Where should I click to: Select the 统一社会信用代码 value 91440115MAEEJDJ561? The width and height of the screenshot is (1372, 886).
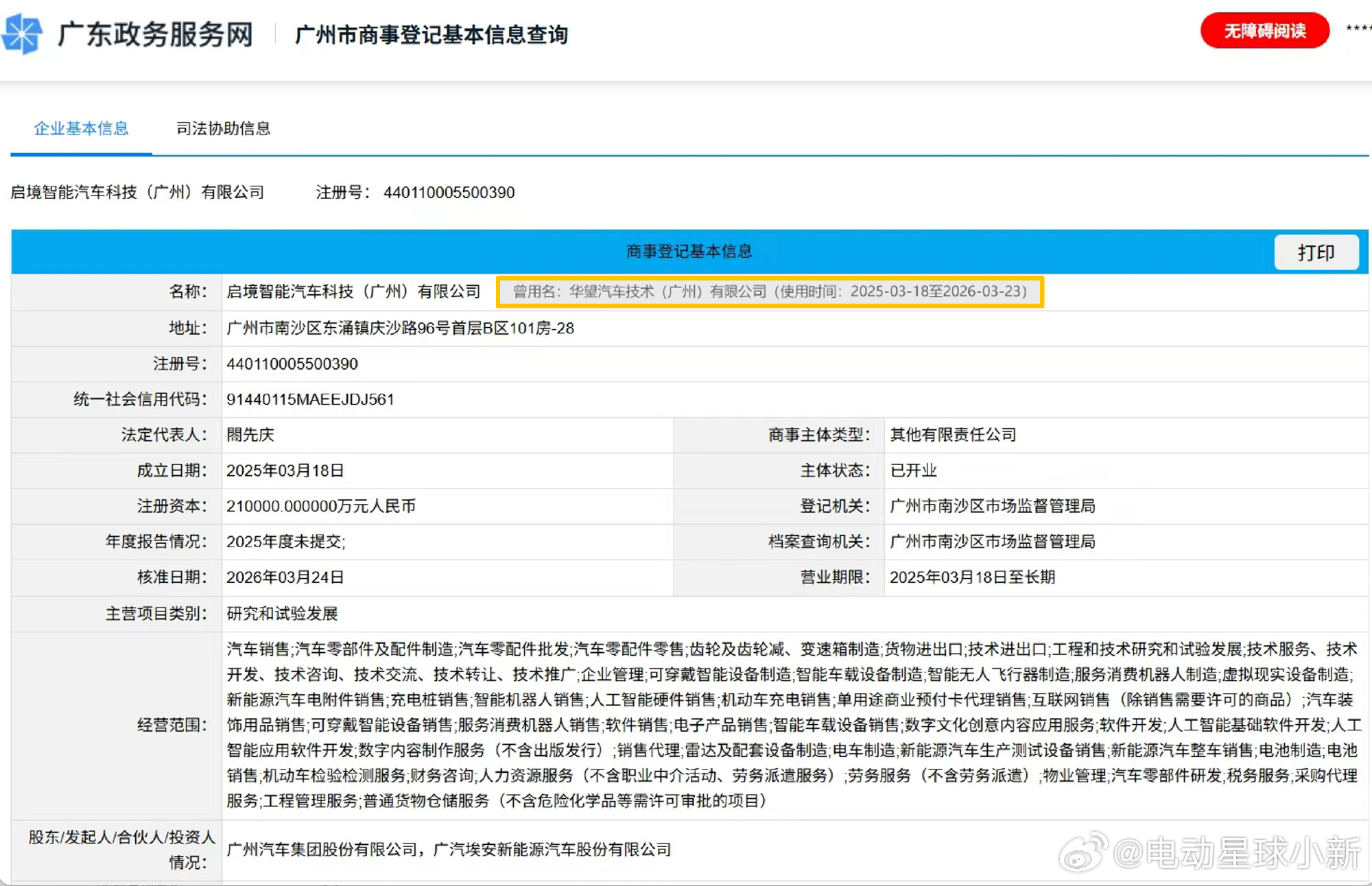click(x=310, y=399)
